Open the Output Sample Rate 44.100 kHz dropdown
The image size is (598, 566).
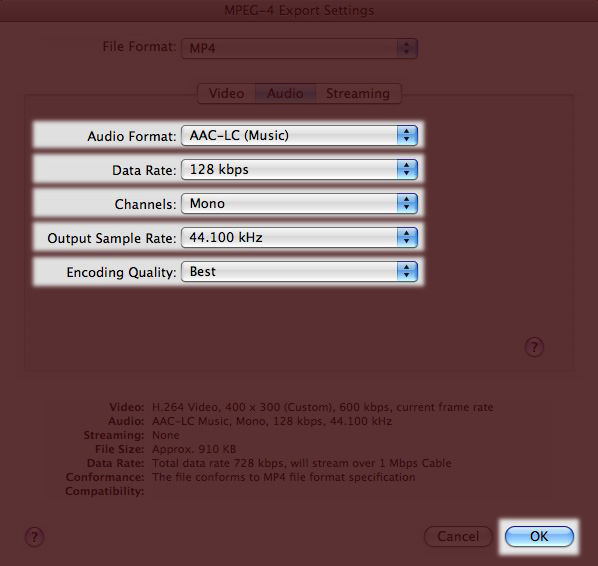pyautogui.click(x=299, y=237)
